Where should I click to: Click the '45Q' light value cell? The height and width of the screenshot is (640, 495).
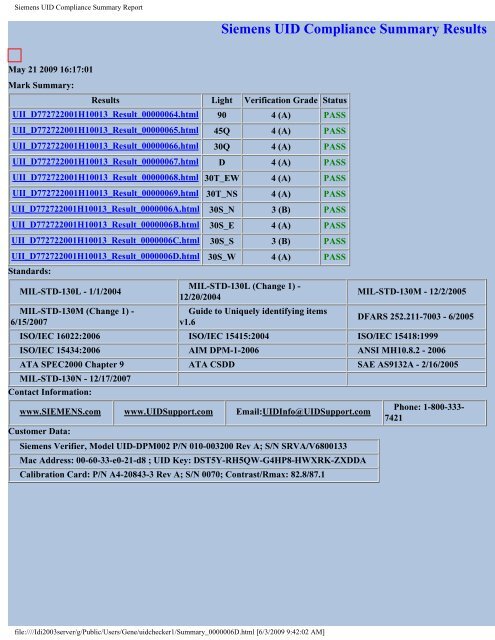222,131
